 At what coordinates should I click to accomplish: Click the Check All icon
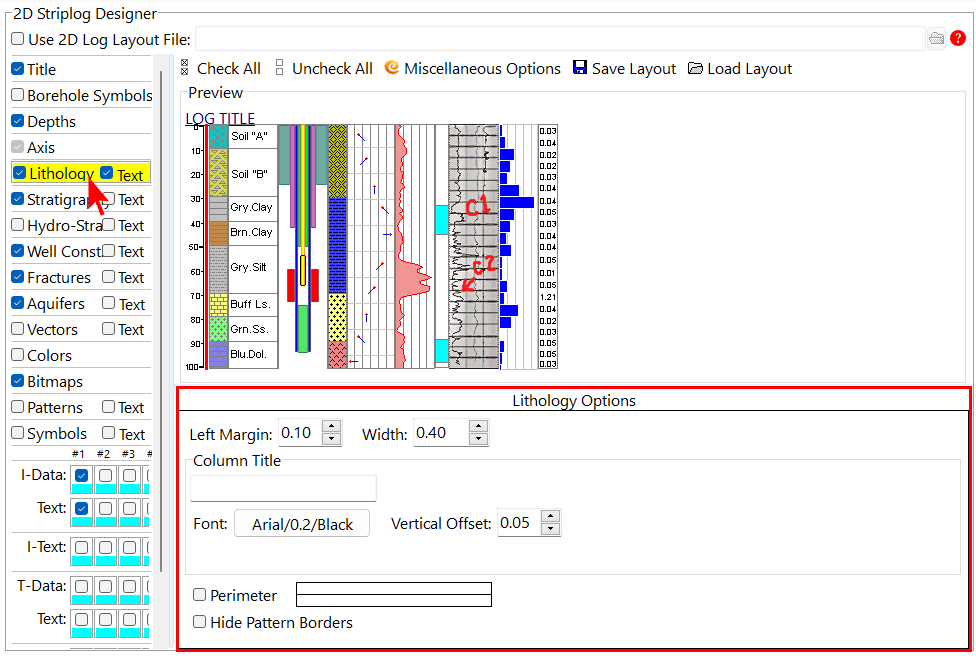185,68
